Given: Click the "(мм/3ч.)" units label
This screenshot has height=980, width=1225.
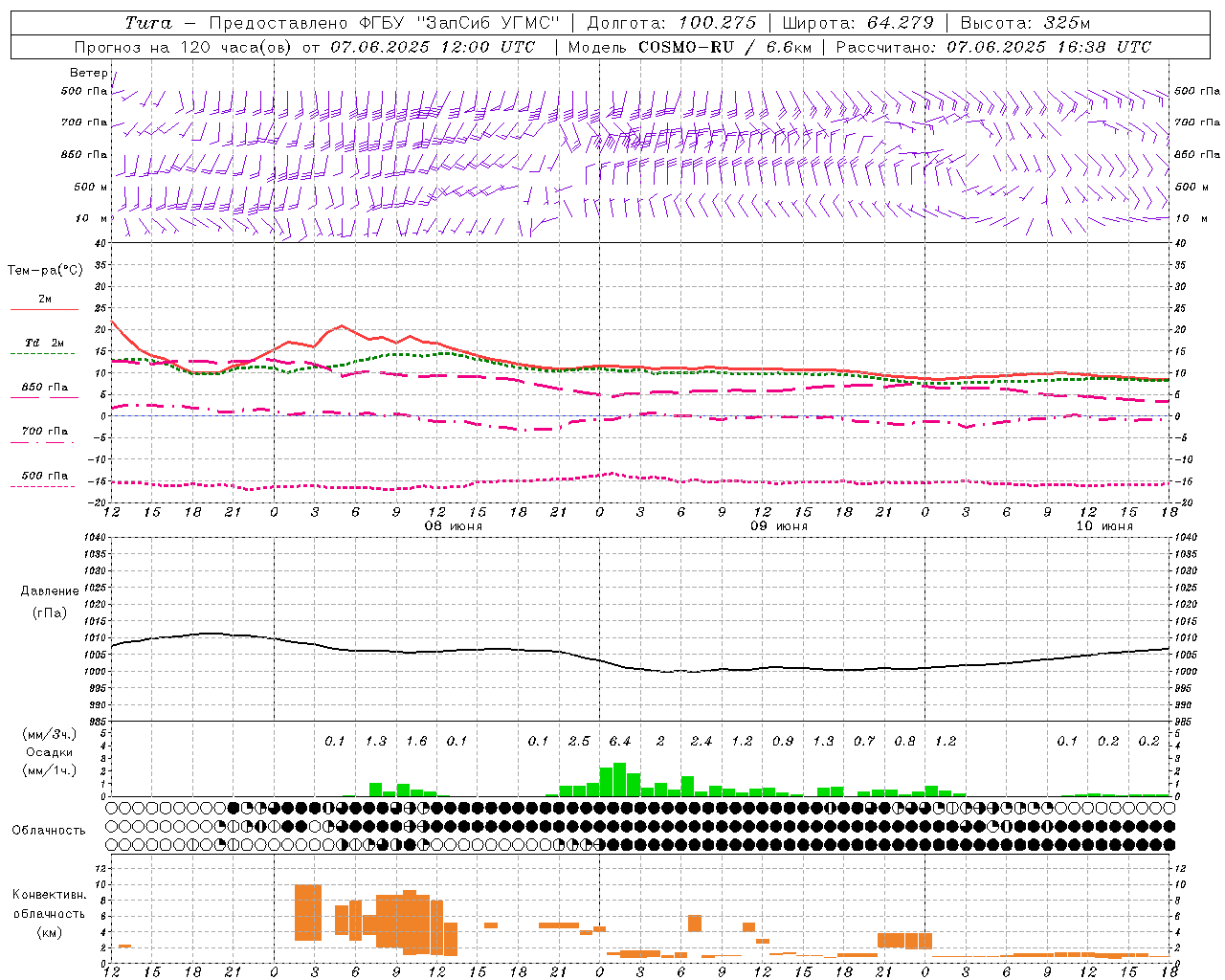Looking at the screenshot, I should [50, 734].
